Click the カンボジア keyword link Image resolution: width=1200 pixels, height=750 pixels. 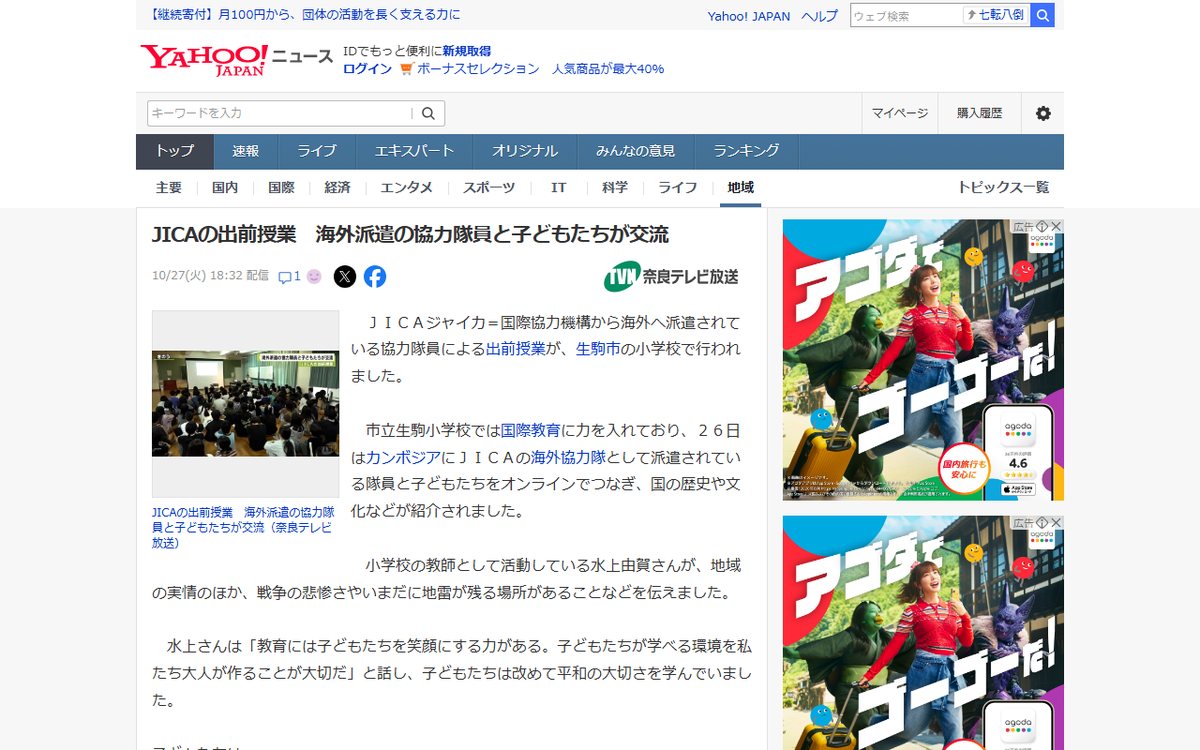click(403, 457)
